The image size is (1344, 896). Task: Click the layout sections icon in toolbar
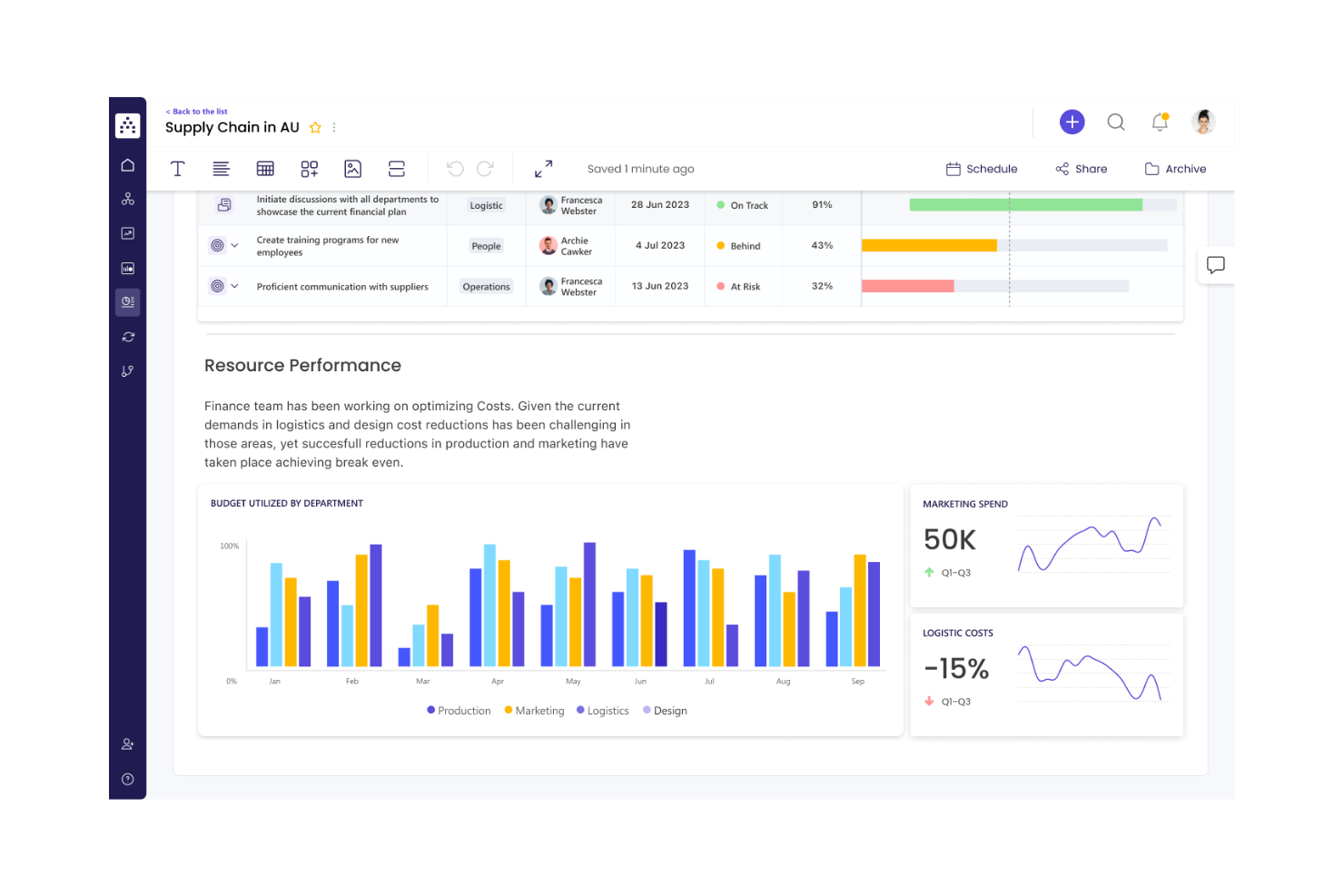pos(396,168)
